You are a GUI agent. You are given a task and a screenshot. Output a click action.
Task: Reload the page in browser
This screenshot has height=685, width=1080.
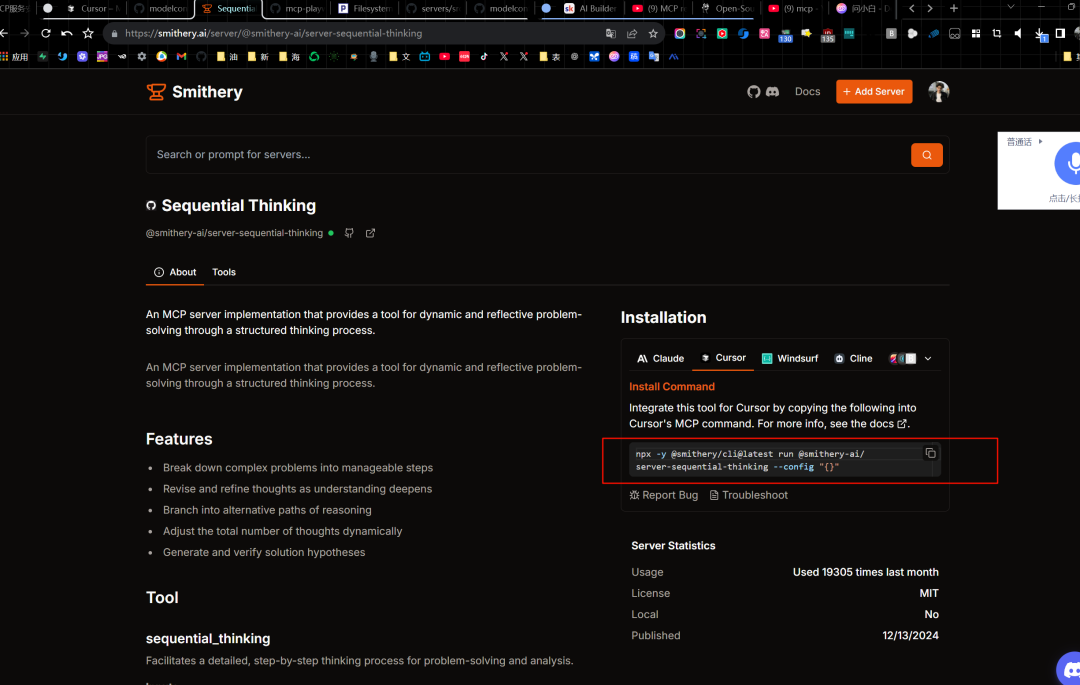click(x=45, y=33)
